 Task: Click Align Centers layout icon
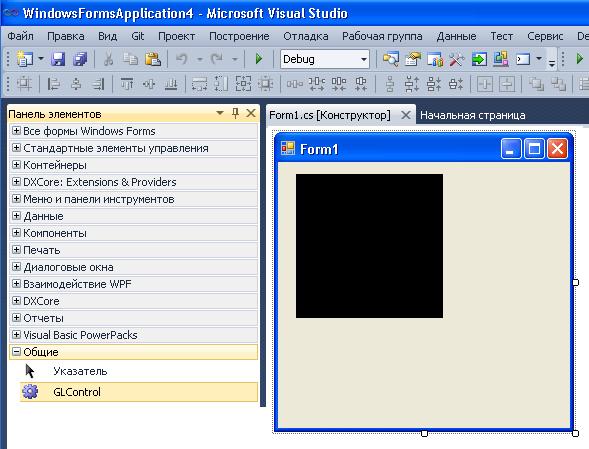coord(76,84)
